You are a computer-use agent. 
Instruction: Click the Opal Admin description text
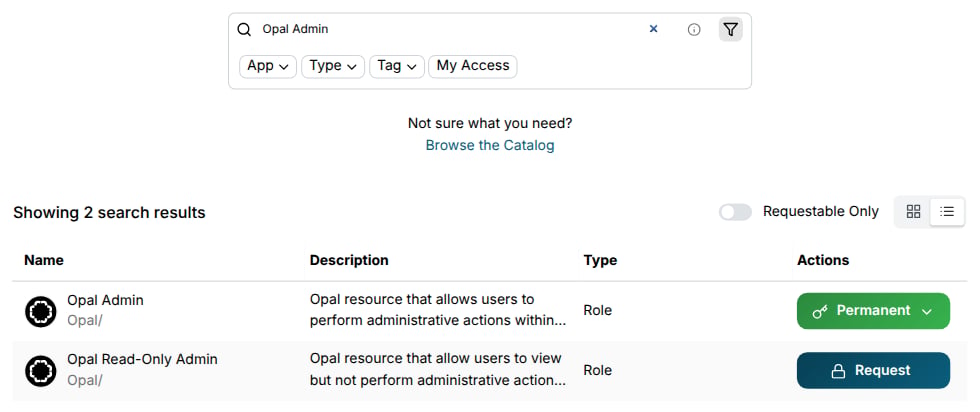coord(438,310)
